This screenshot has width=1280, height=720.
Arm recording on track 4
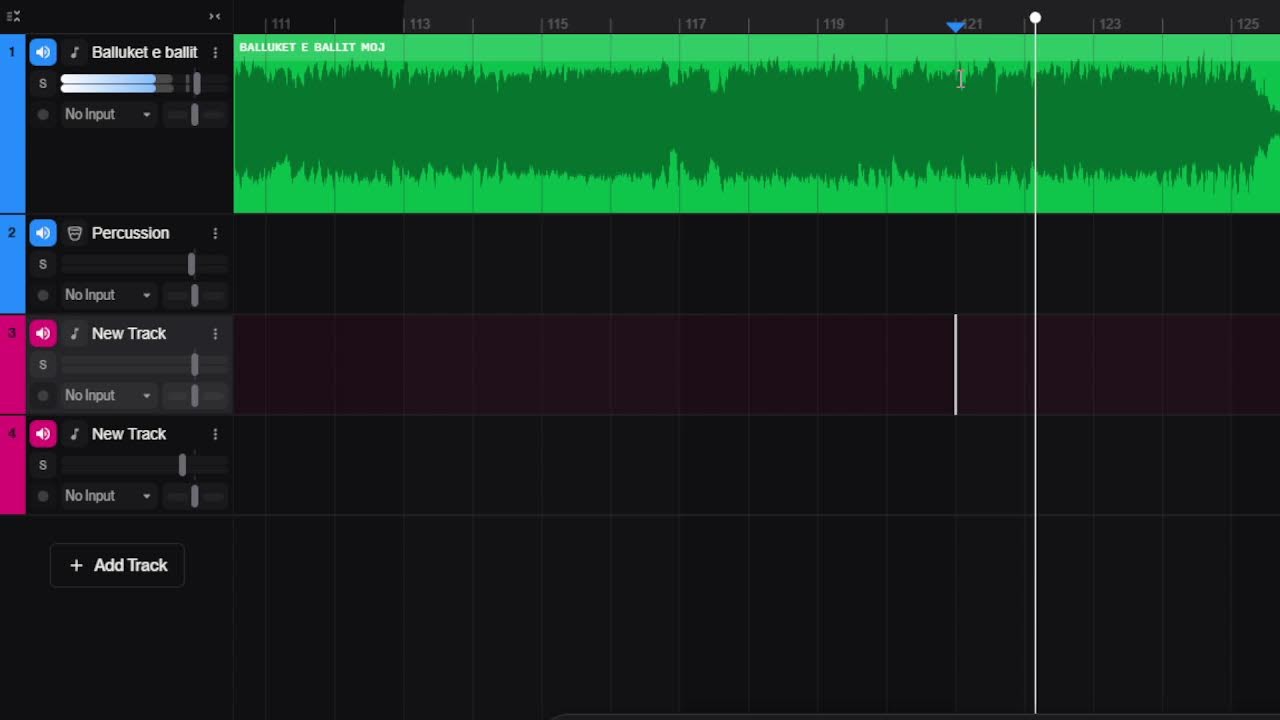tap(43, 496)
